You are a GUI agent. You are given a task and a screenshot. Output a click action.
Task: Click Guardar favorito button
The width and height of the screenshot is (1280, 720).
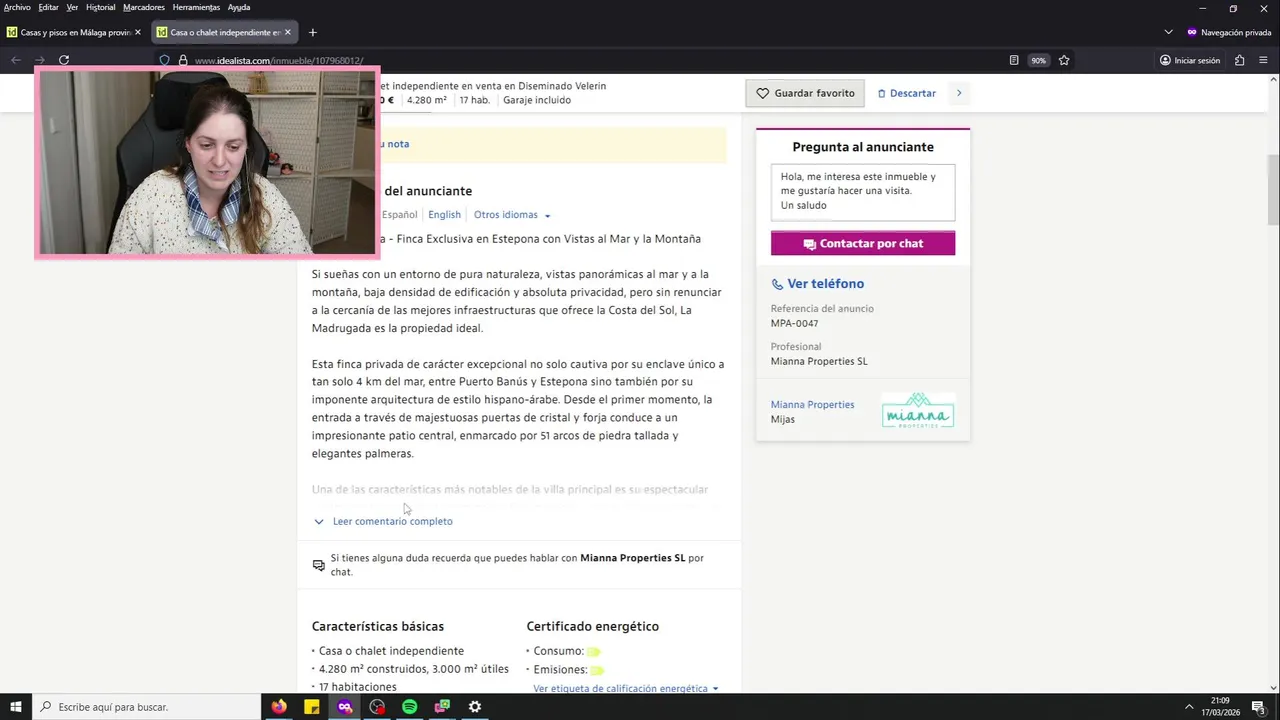[x=805, y=93]
